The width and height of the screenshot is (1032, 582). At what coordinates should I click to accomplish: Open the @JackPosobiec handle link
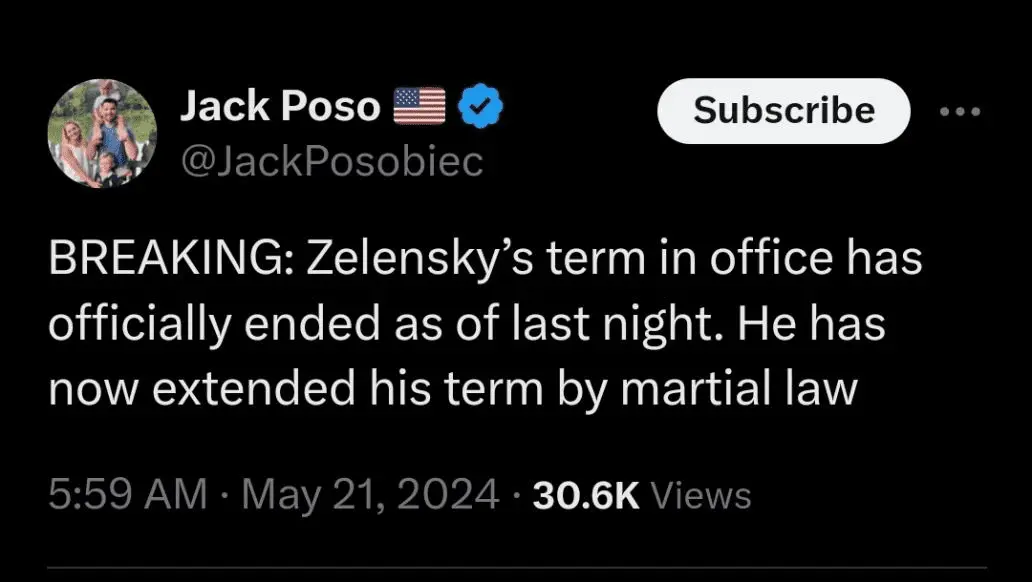pos(330,160)
